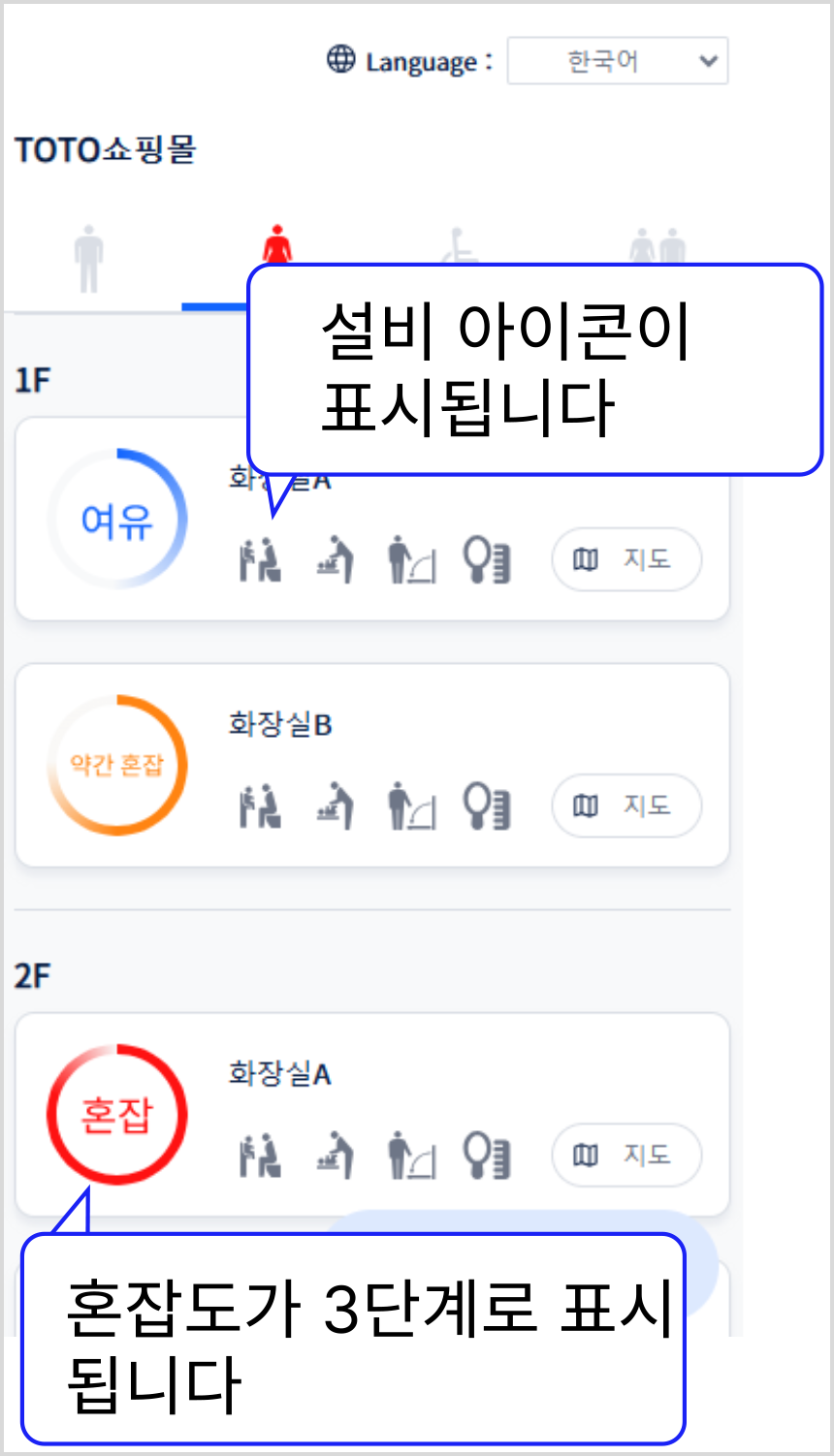Click the powder mirror icon for 1F 화장실A
The width and height of the screenshot is (834, 1456).
pyautogui.click(x=487, y=560)
